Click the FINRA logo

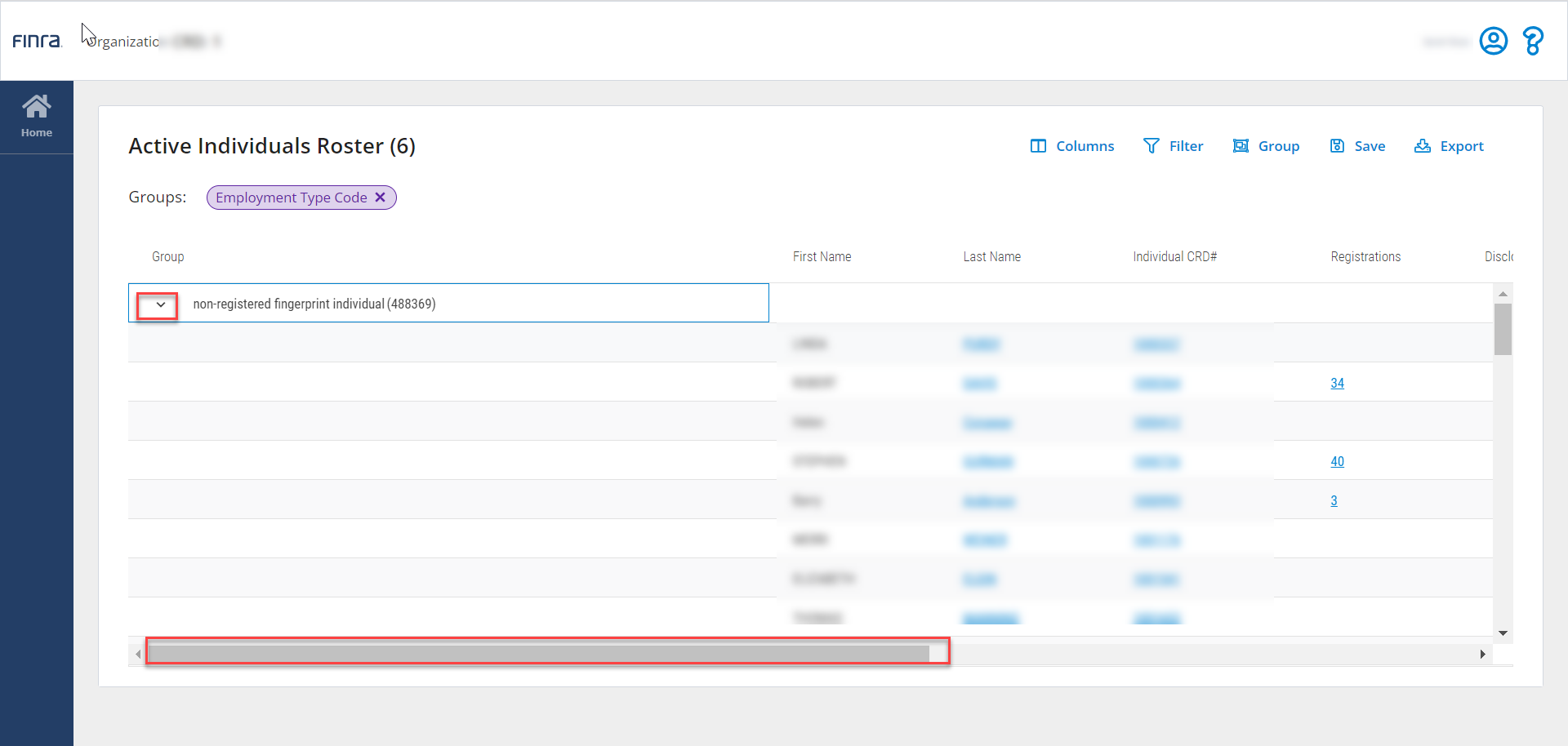click(x=37, y=41)
